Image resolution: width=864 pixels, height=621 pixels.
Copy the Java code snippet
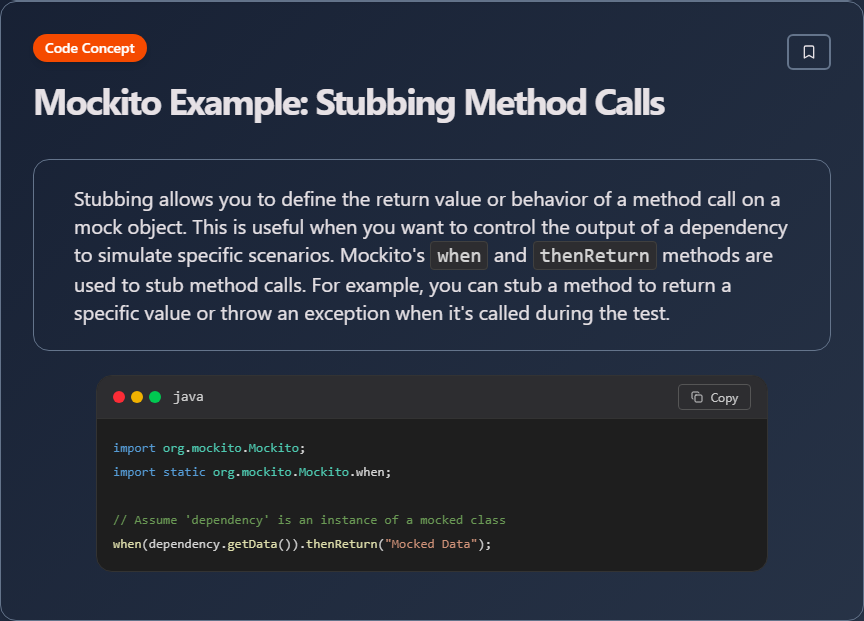point(714,397)
